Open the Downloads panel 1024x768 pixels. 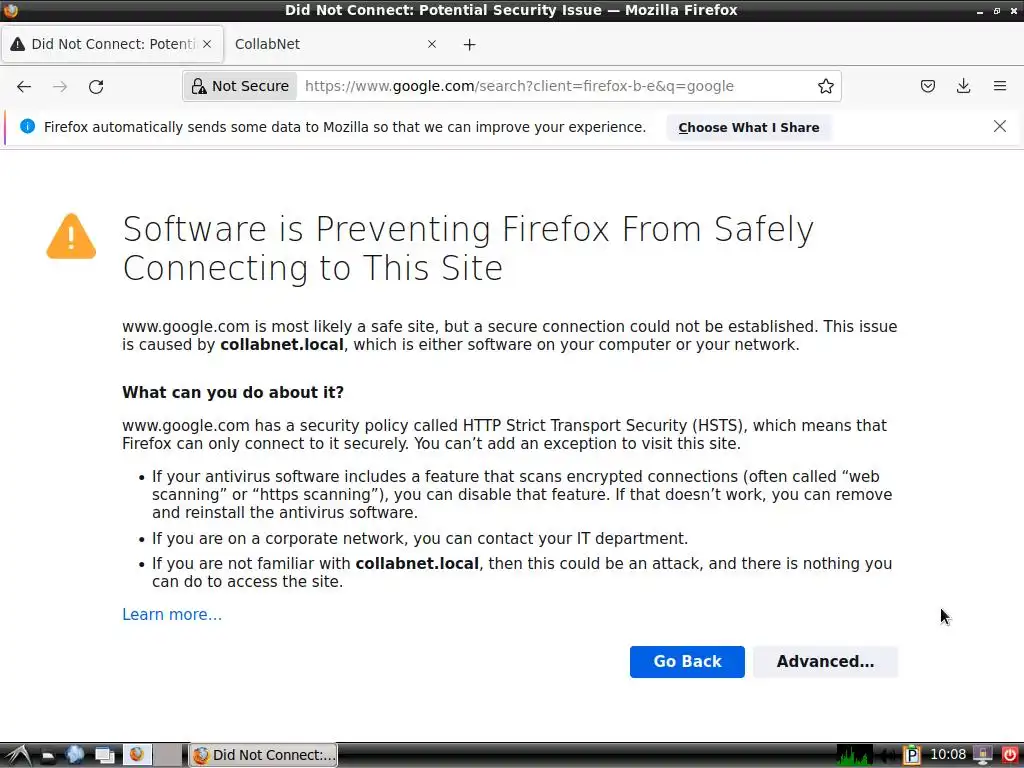963,86
